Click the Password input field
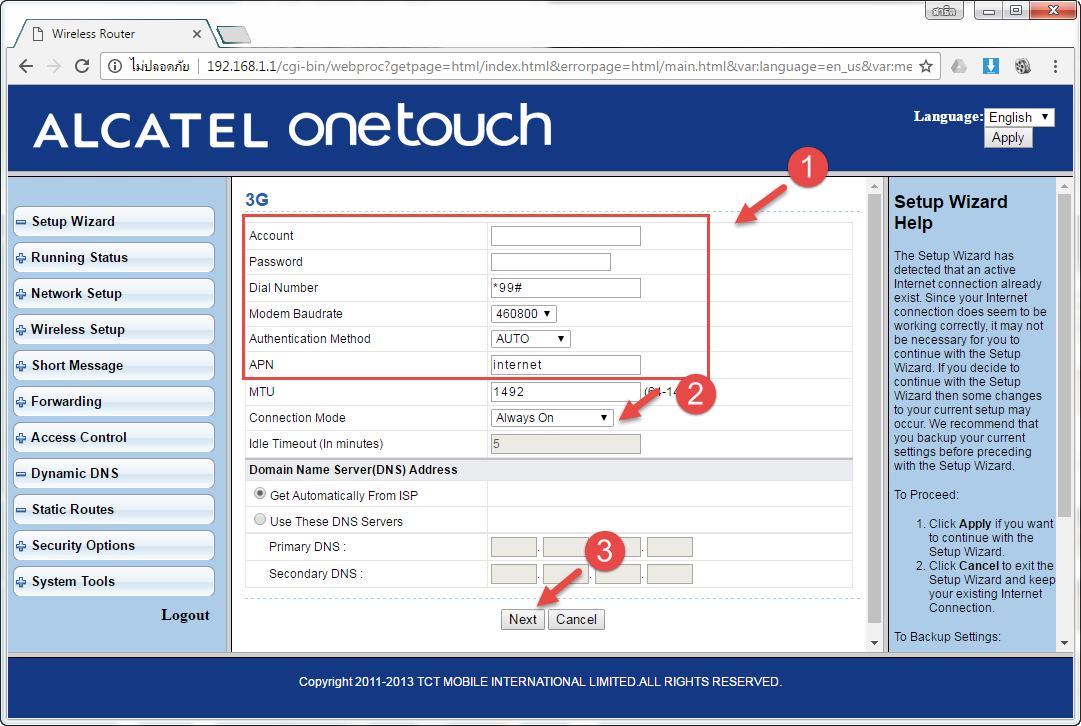Image resolution: width=1081 pixels, height=726 pixels. pos(551,262)
